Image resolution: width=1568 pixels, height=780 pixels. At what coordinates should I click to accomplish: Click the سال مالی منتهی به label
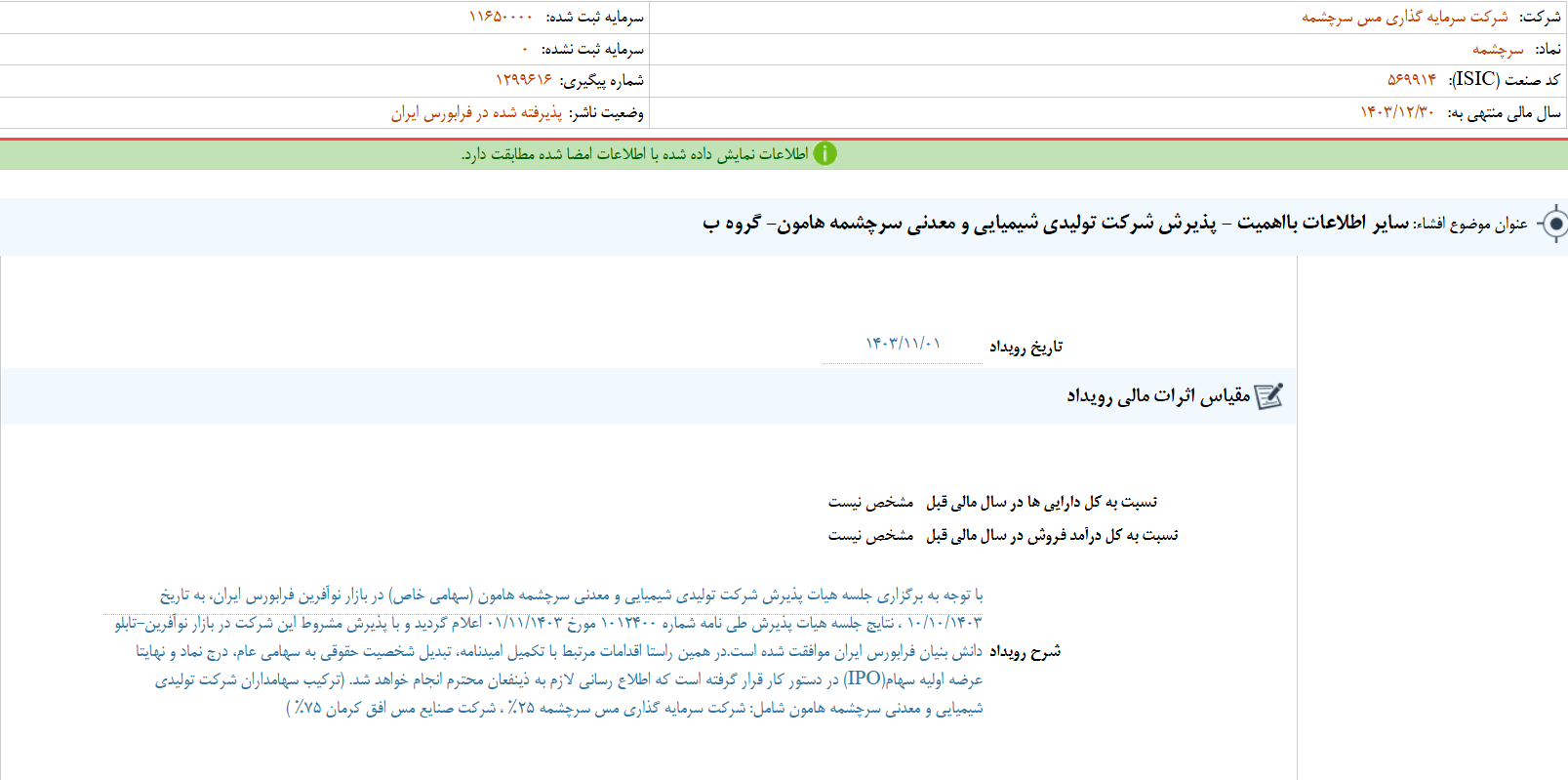[x=1504, y=112]
